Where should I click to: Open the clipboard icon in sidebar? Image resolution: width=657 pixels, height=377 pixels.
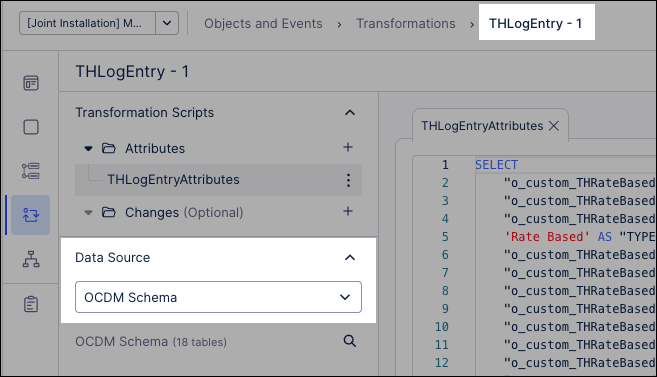click(x=31, y=304)
